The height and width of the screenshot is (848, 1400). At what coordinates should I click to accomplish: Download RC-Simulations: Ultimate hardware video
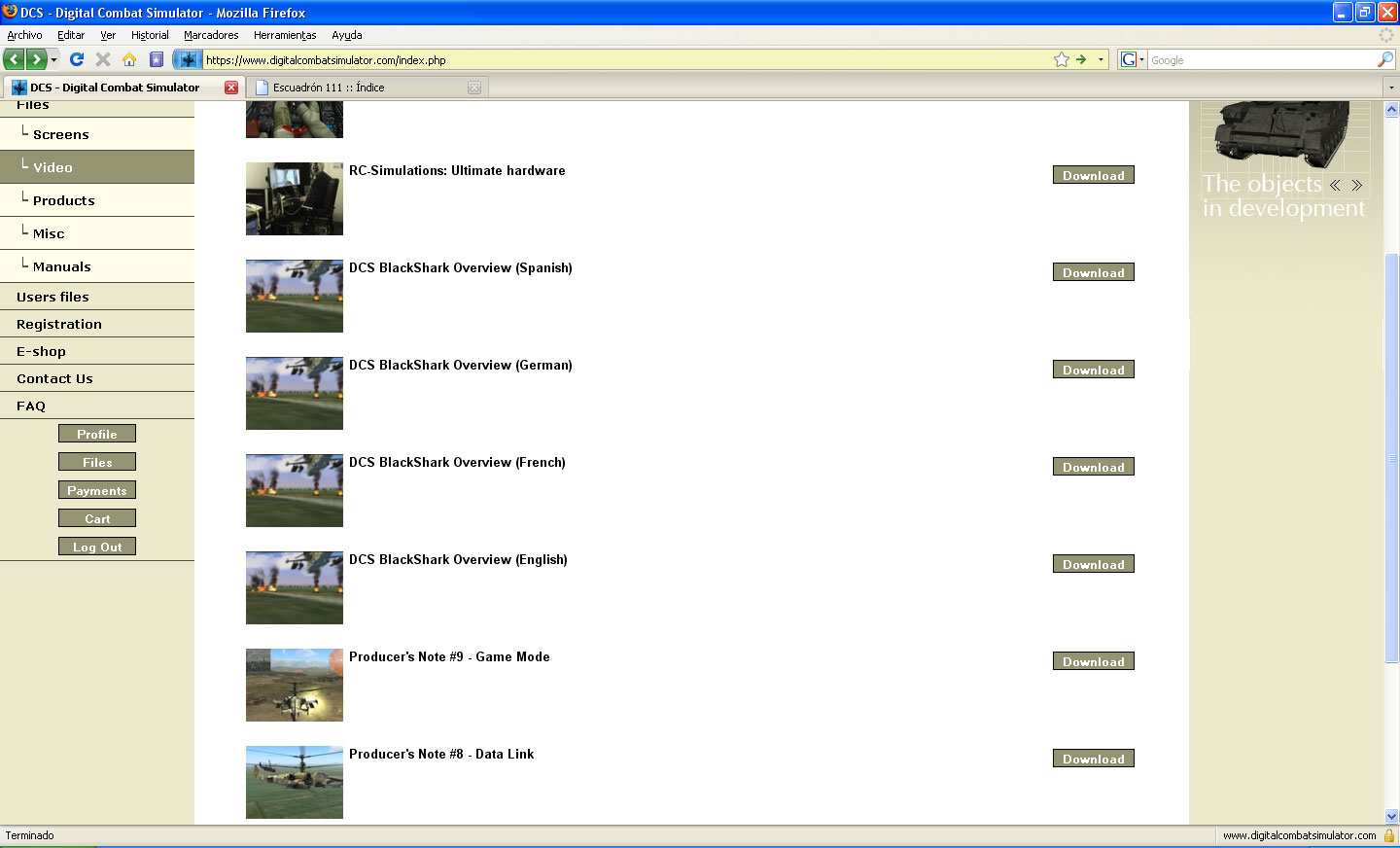[1094, 175]
